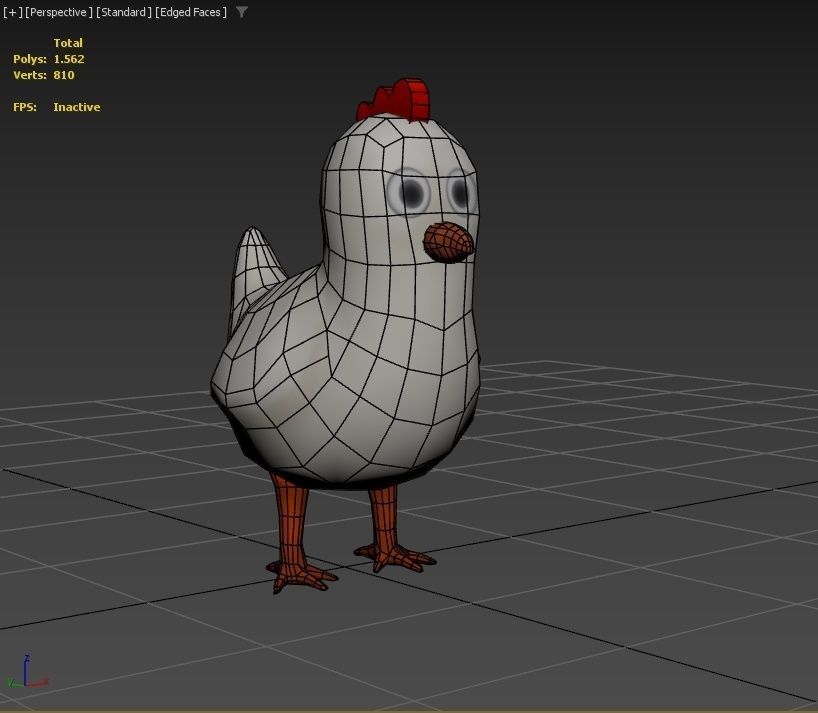
Task: Click the front orange foot
Action: coord(301,576)
